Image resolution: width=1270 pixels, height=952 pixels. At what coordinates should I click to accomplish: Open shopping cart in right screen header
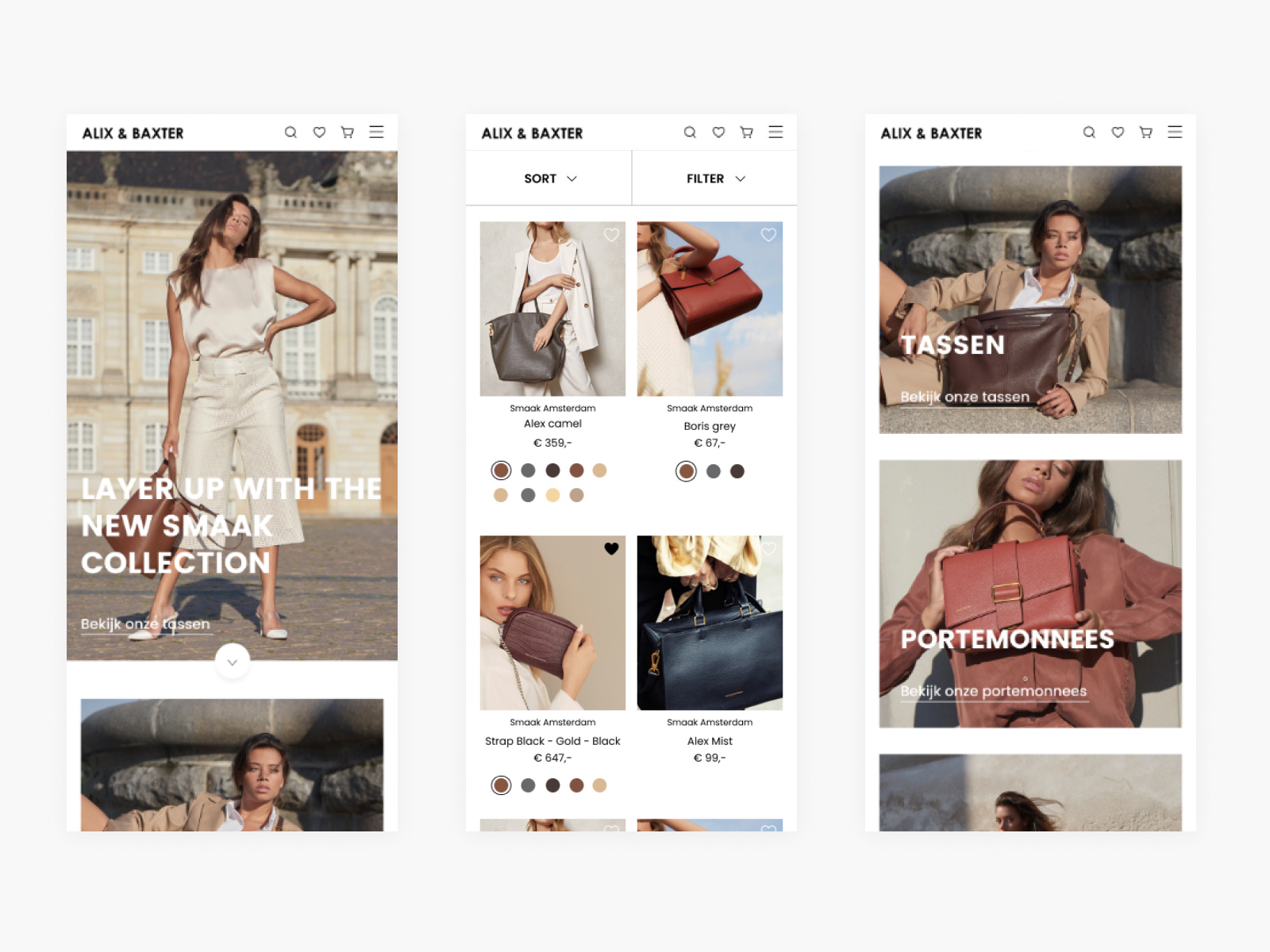coord(1146,132)
